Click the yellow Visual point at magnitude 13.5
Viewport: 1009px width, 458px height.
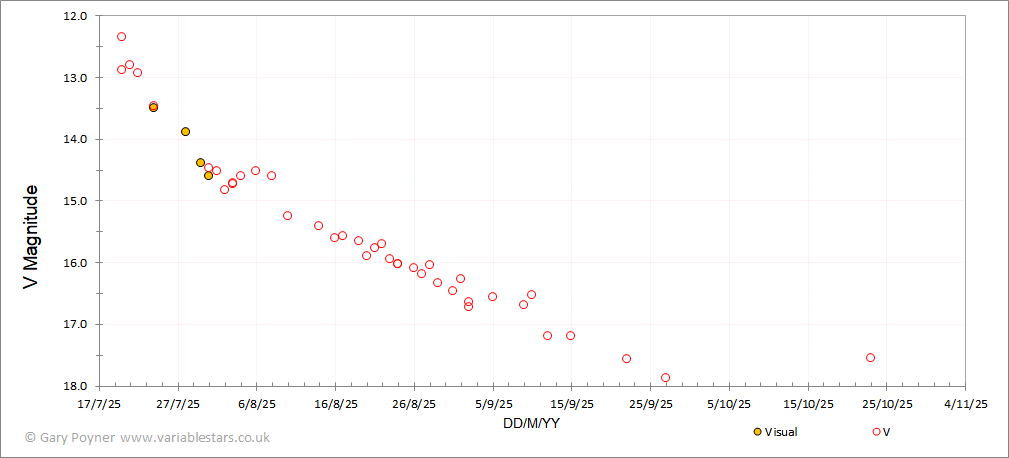click(x=153, y=107)
